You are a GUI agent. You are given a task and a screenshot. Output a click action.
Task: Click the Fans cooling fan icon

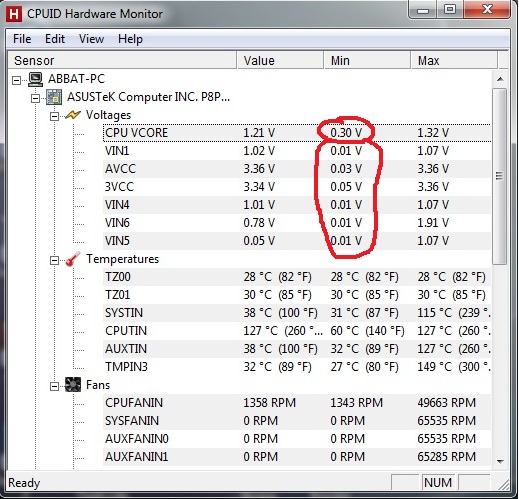pyautogui.click(x=73, y=385)
